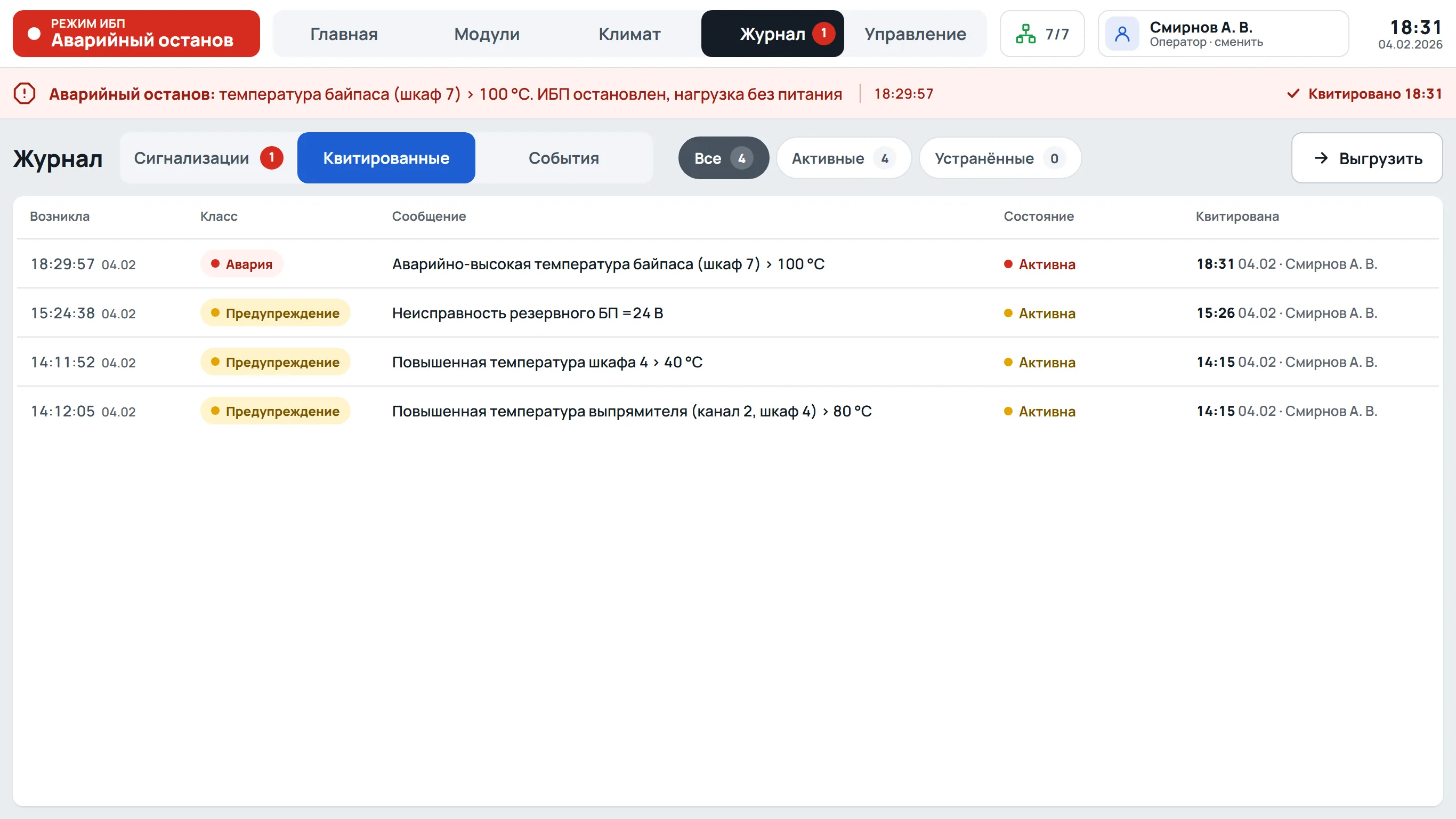Go to the Главная tab
This screenshot has height=819, width=1456.
344,34
